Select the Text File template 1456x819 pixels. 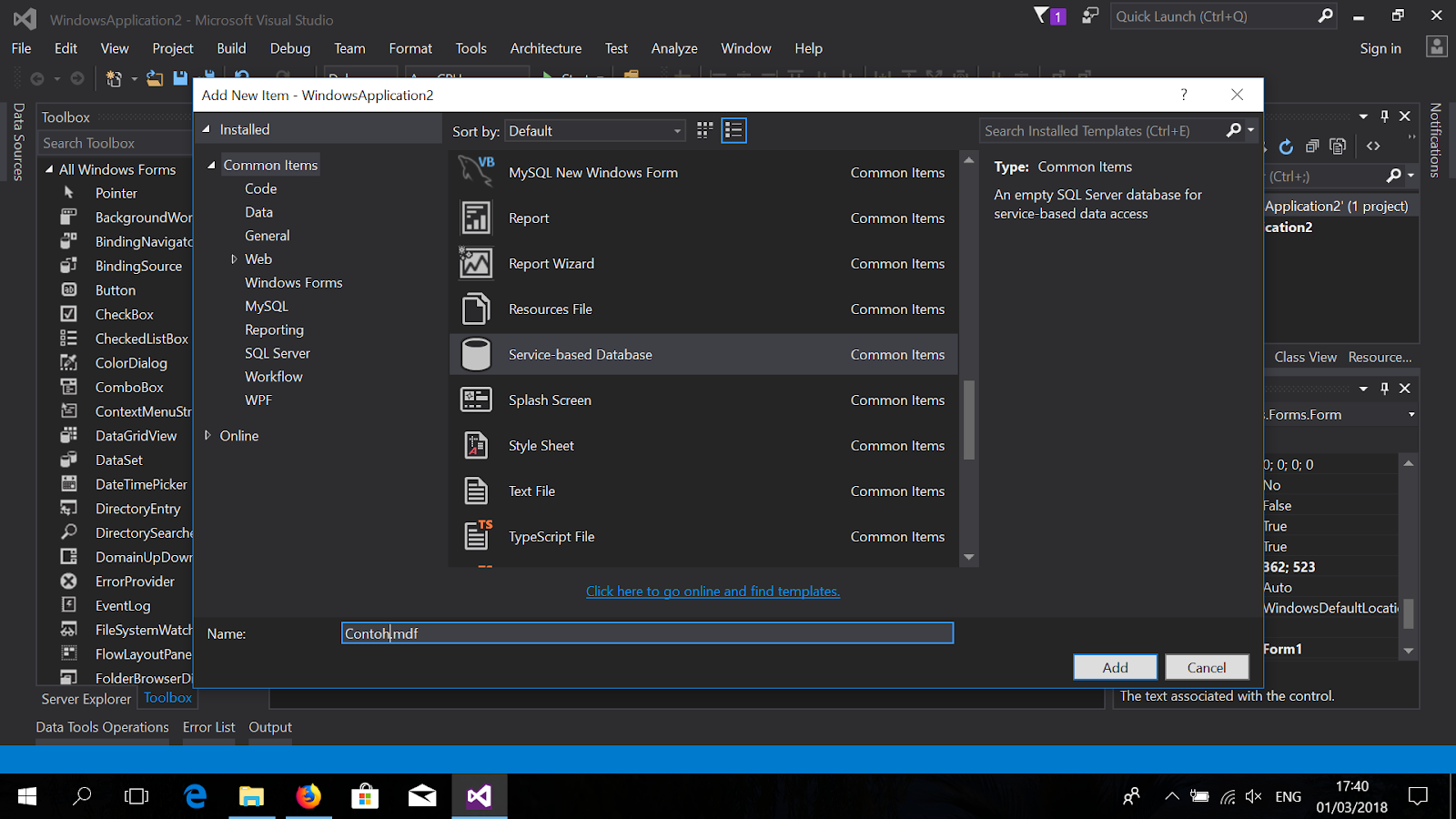point(703,490)
